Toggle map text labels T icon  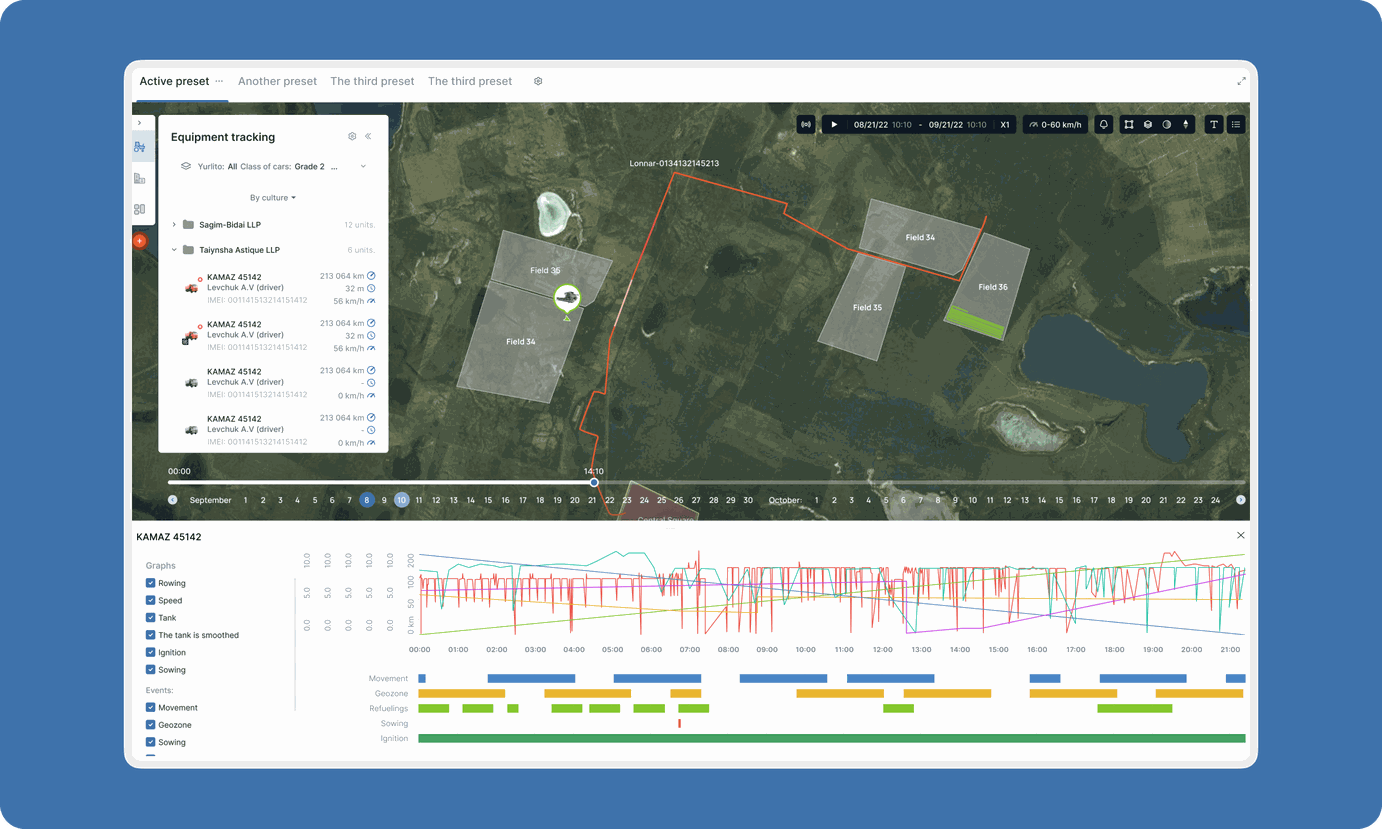pos(1214,125)
